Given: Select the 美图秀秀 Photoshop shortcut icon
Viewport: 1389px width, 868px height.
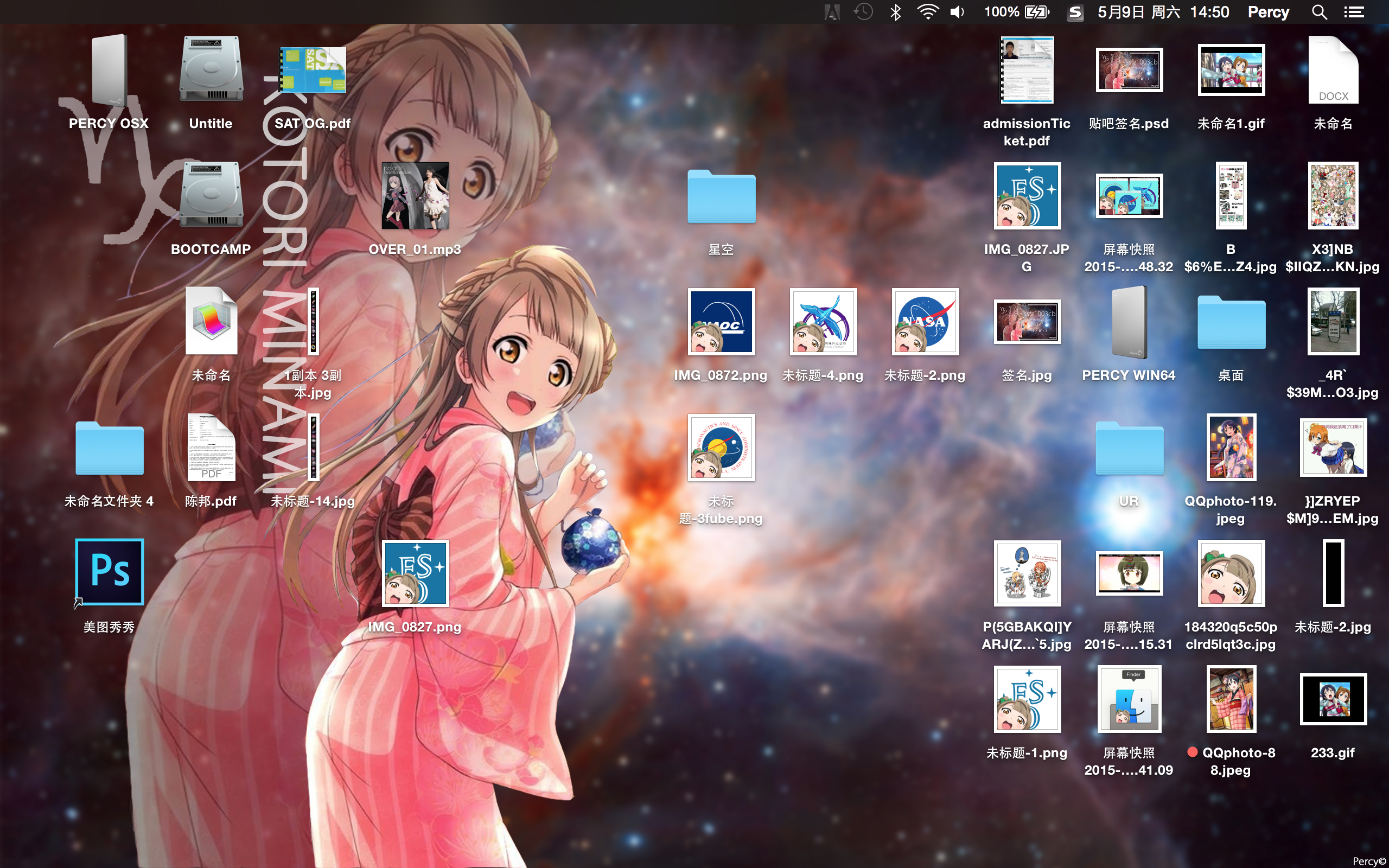Looking at the screenshot, I should coord(109,572).
